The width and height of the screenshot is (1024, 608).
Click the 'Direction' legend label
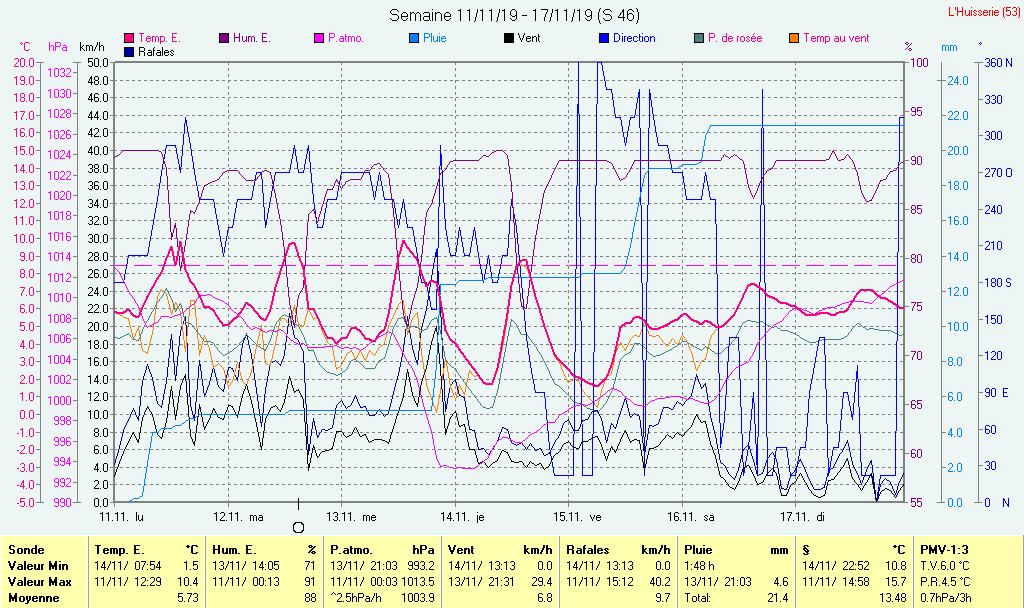pyautogui.click(x=634, y=39)
